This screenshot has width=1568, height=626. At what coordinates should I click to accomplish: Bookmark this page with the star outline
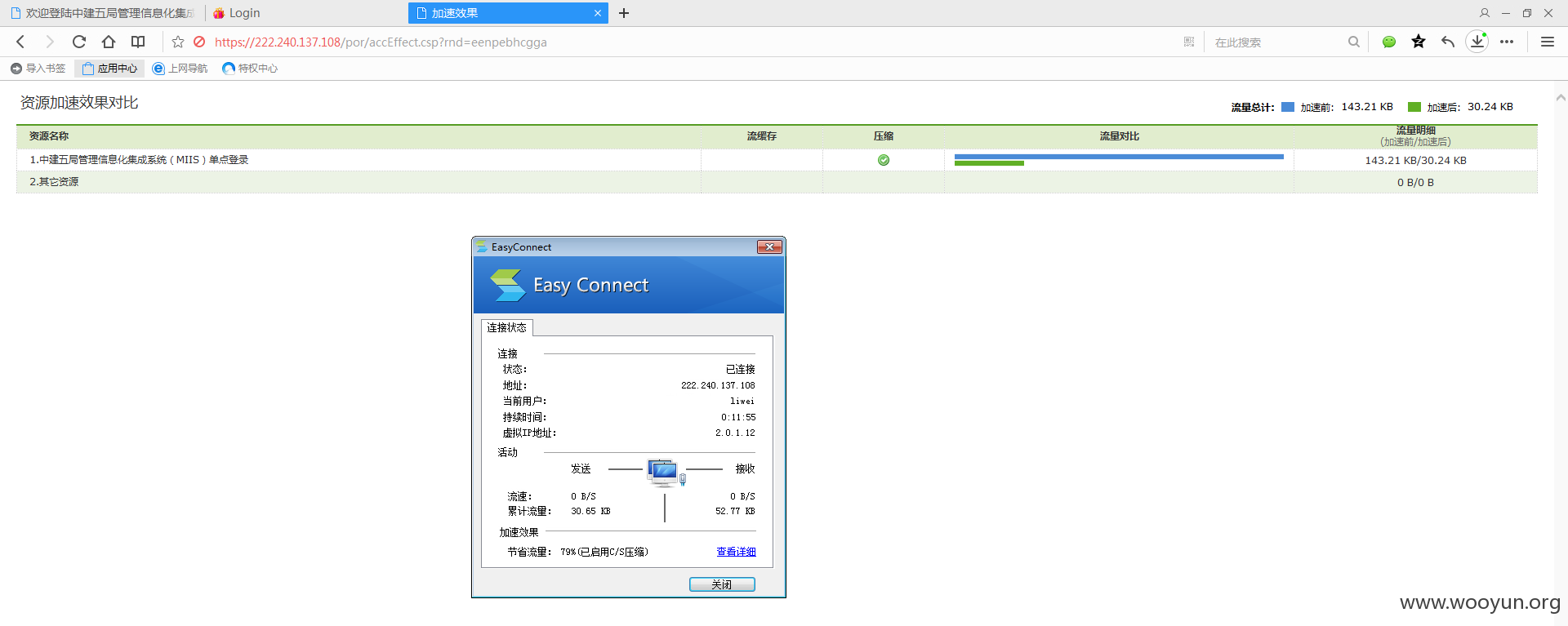click(178, 42)
